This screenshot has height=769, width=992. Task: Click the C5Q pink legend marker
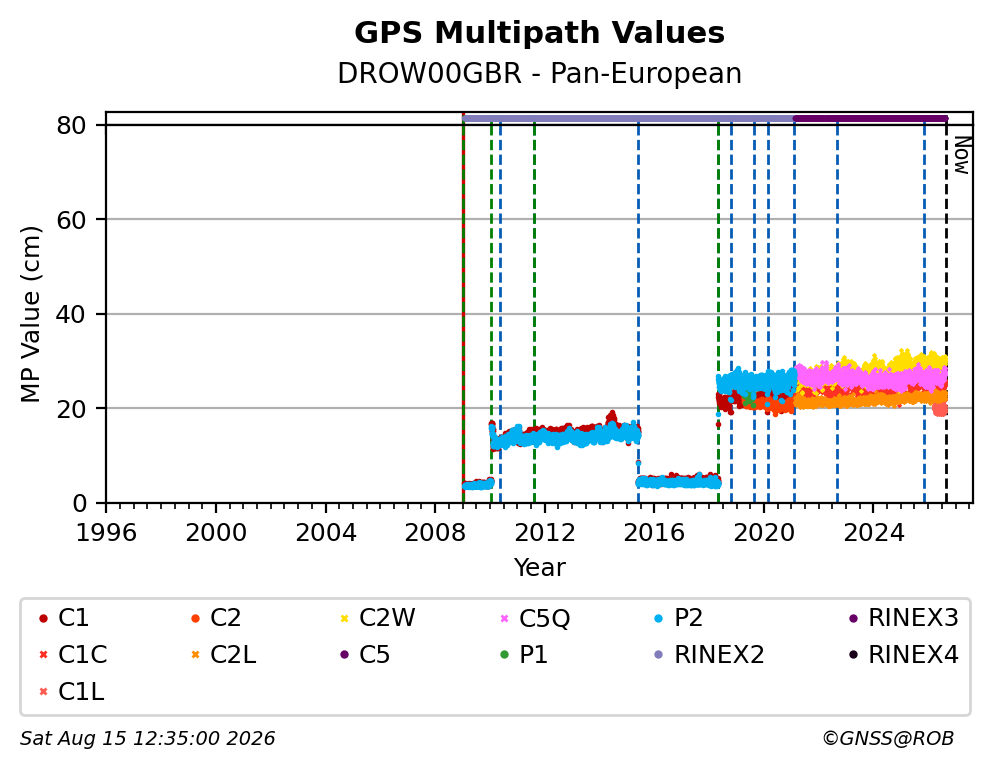504,618
